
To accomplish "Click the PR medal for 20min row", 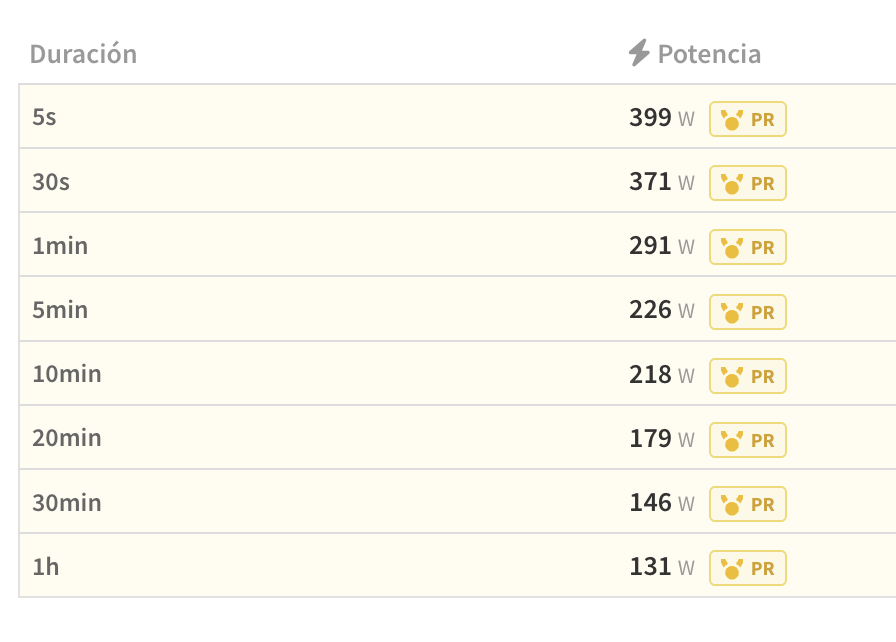I will [x=748, y=440].
